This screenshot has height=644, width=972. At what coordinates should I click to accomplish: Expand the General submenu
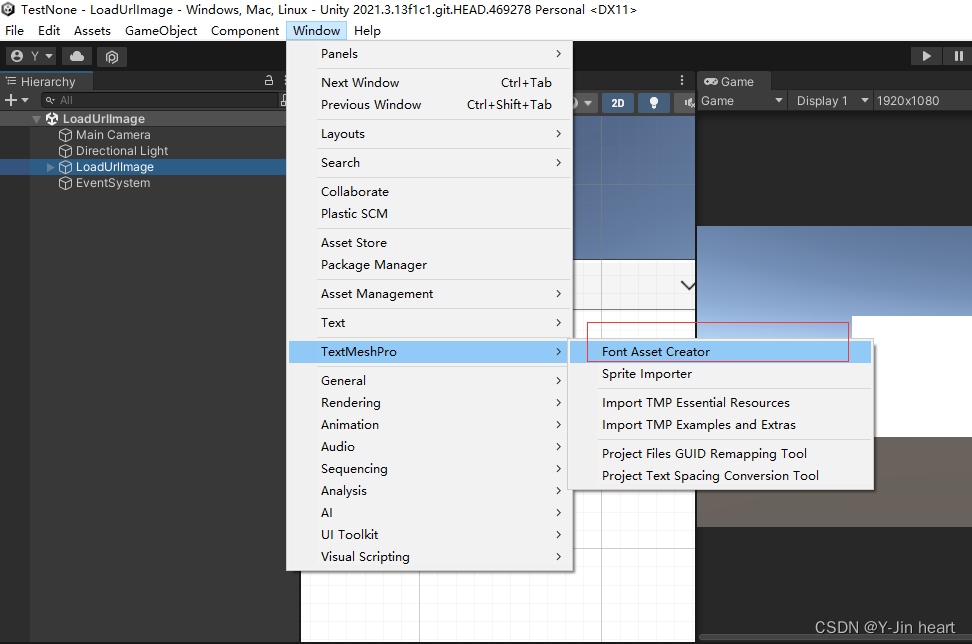coord(429,381)
